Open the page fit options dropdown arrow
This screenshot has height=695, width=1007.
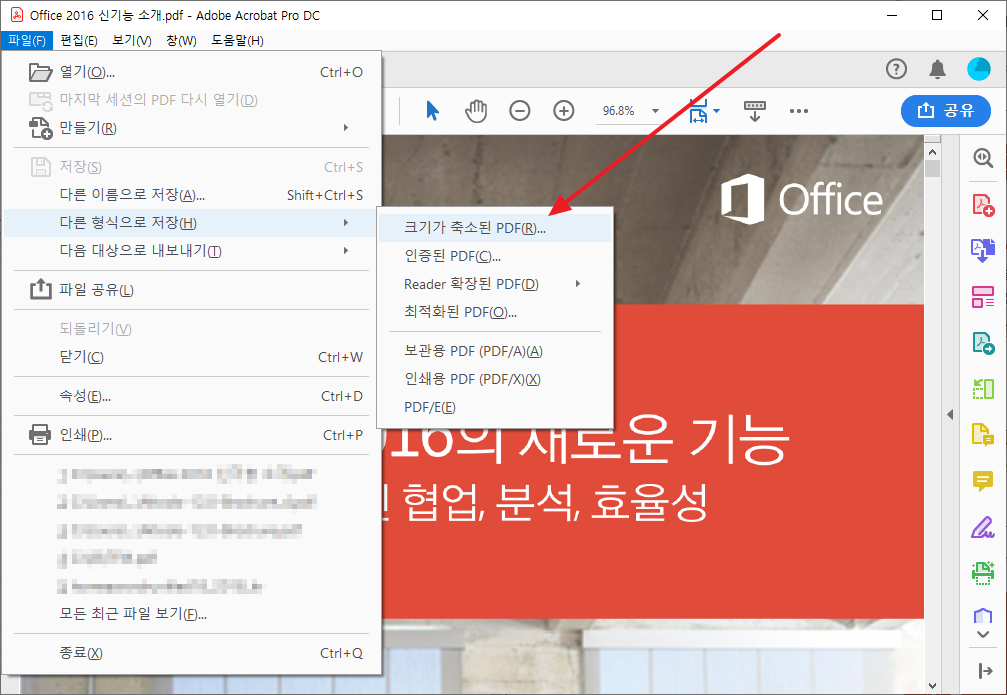tap(717, 111)
